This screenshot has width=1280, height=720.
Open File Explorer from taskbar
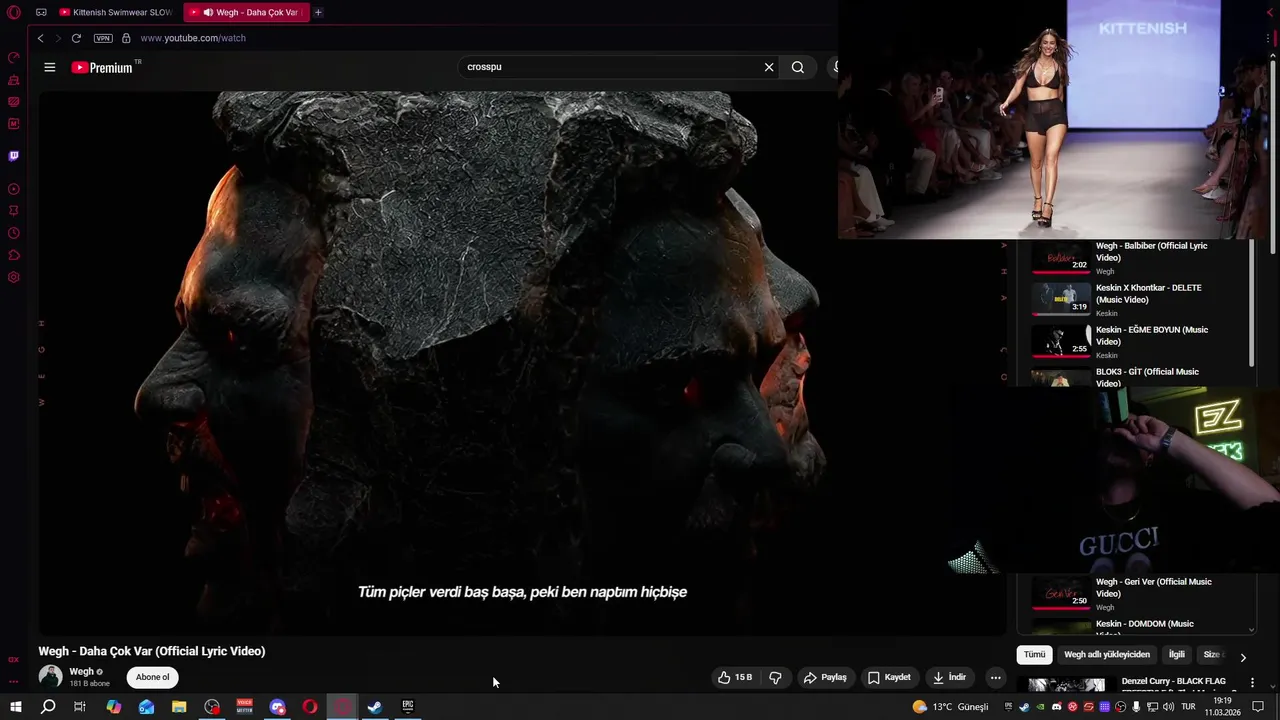tap(179, 707)
